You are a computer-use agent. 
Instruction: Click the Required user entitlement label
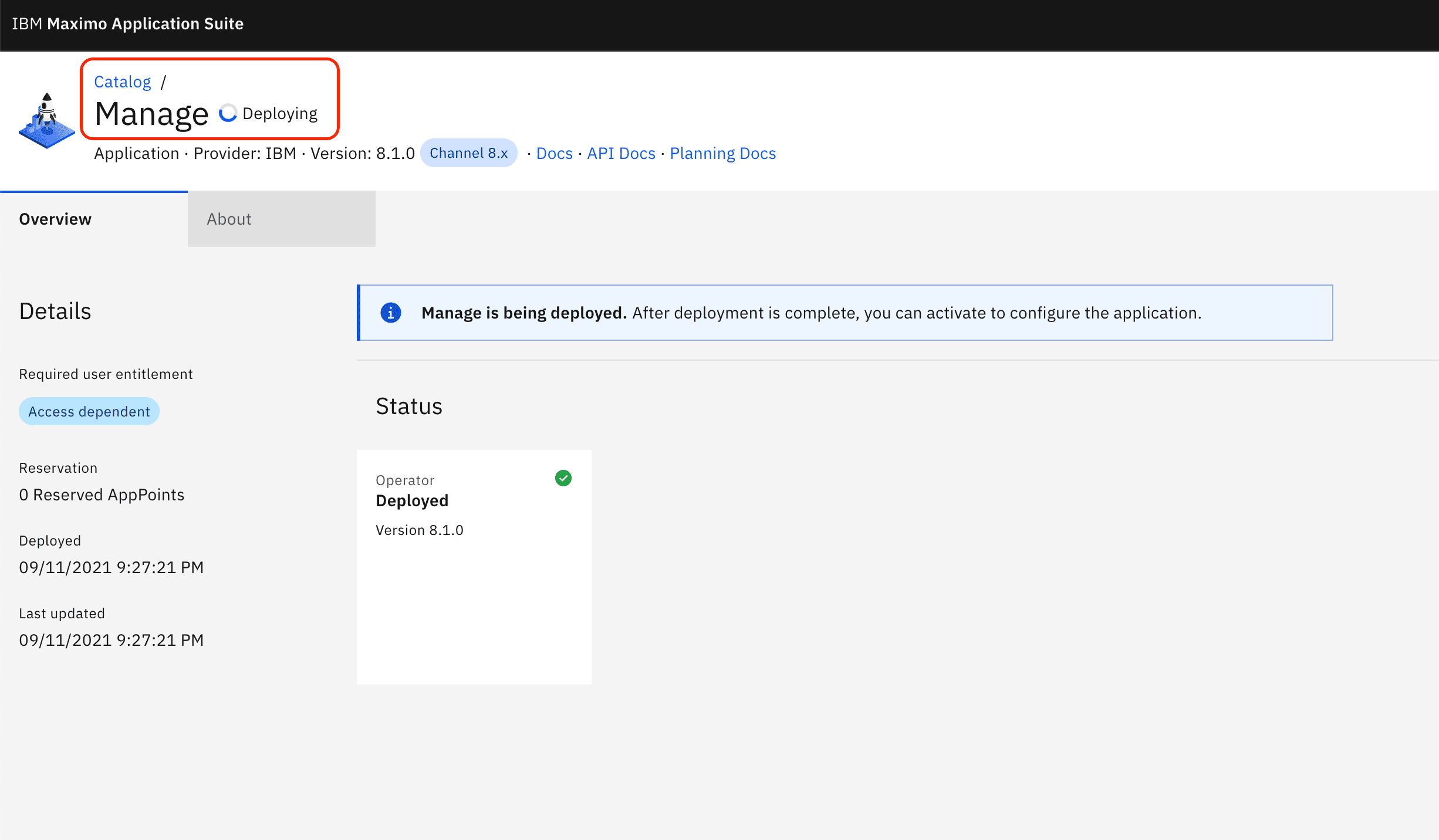[x=106, y=374]
